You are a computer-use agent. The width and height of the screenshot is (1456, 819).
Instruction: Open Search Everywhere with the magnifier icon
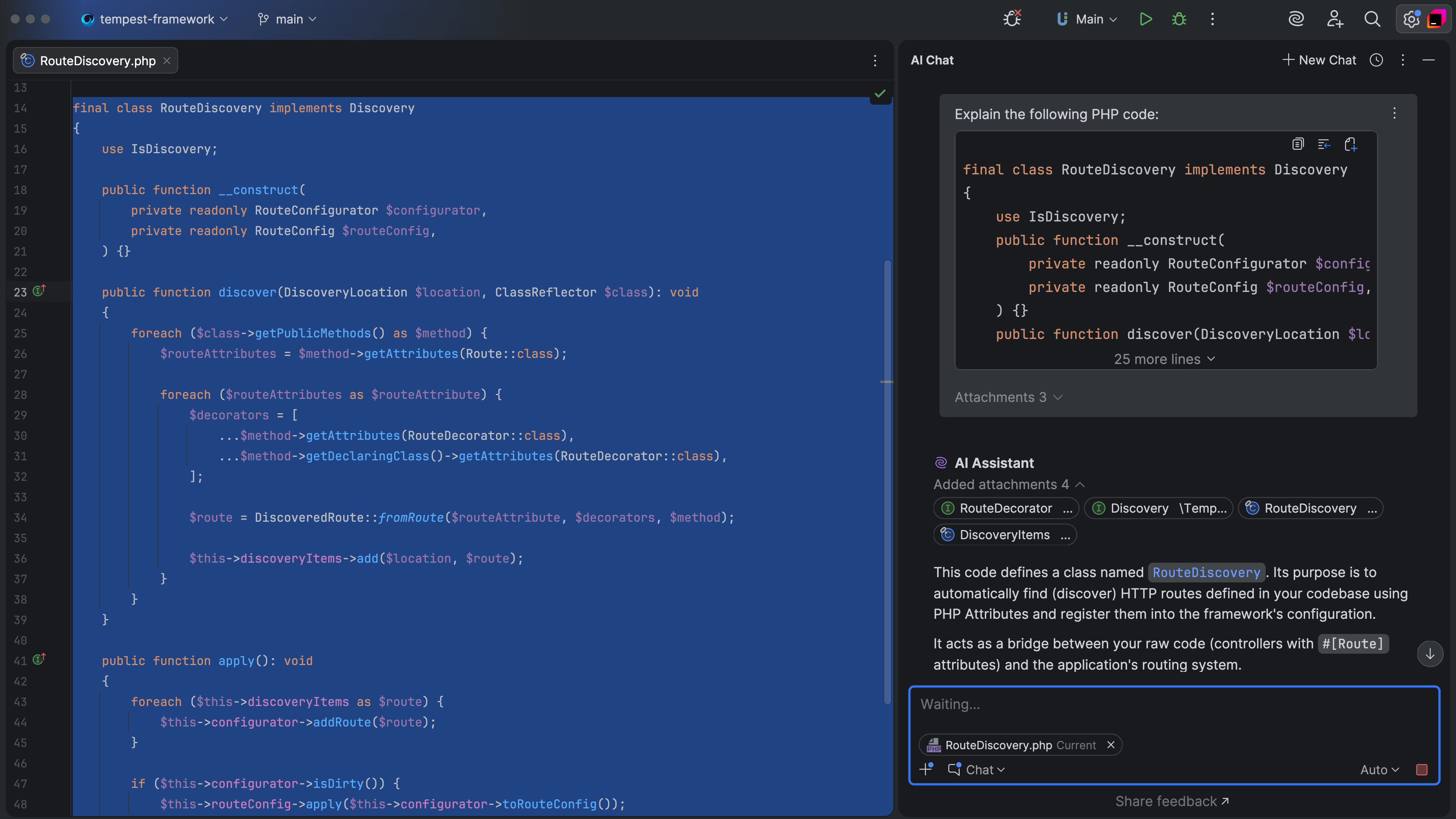coord(1372,19)
